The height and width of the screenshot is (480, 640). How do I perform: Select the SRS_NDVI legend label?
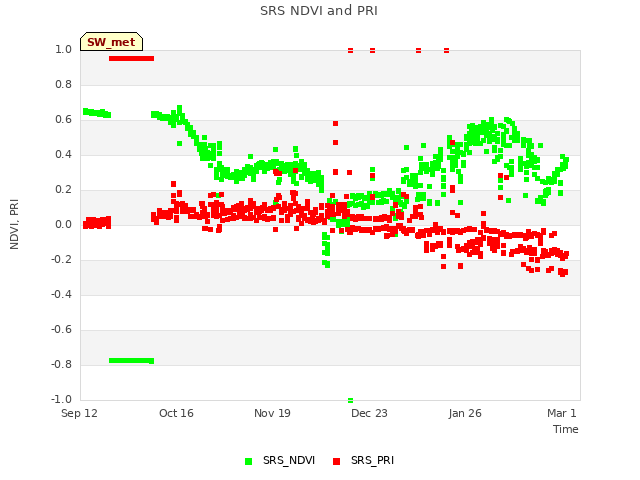pos(289,460)
